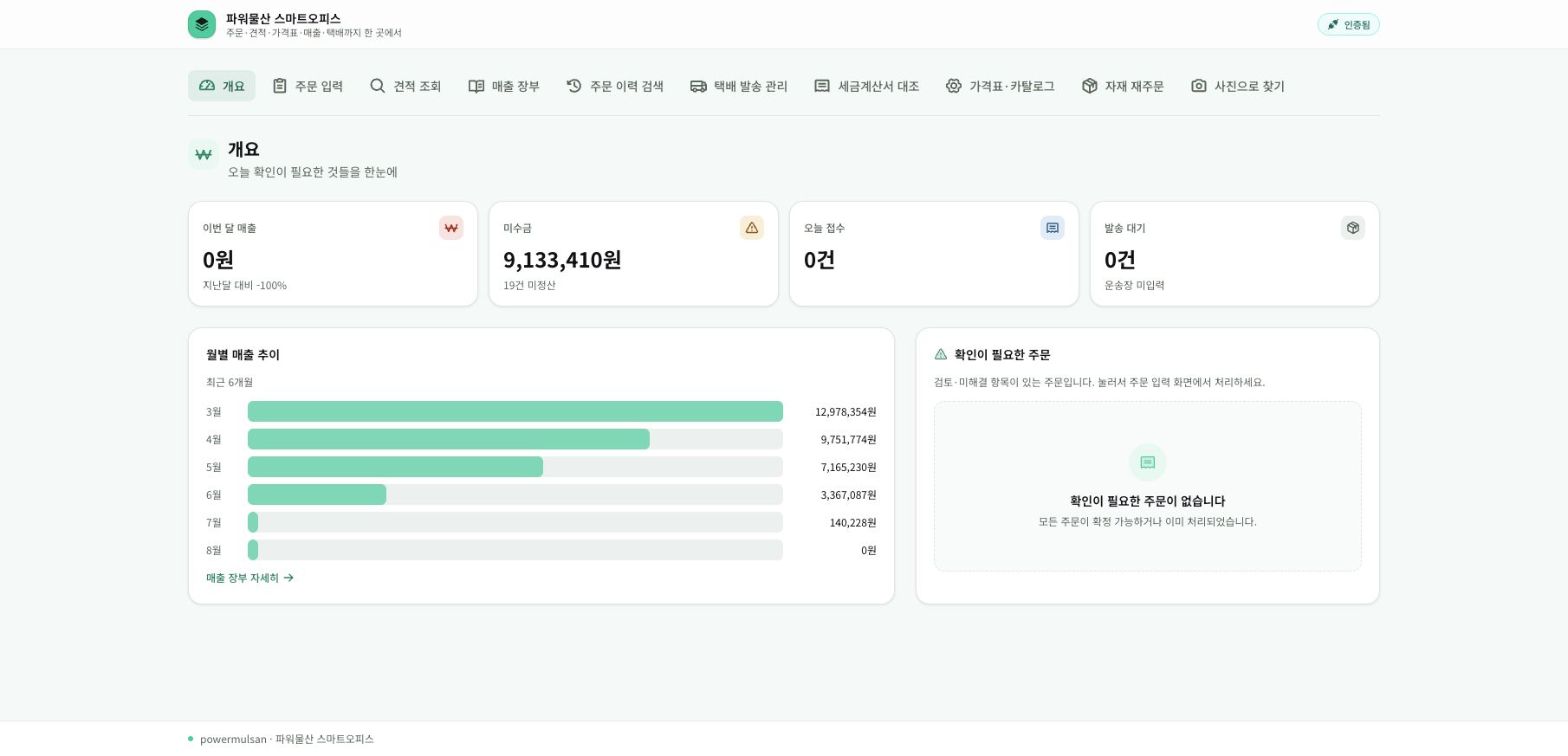Click the box icon on 발송 대기 card
The image size is (1568, 756).
point(1353,228)
